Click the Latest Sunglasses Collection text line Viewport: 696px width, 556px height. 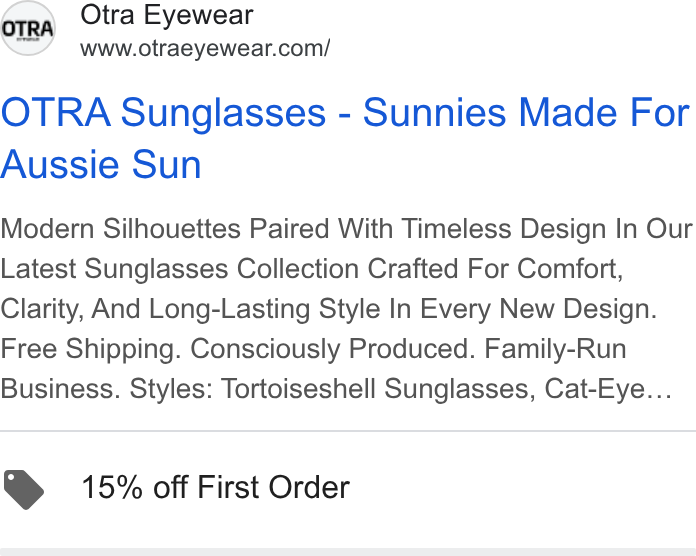[x=312, y=269]
